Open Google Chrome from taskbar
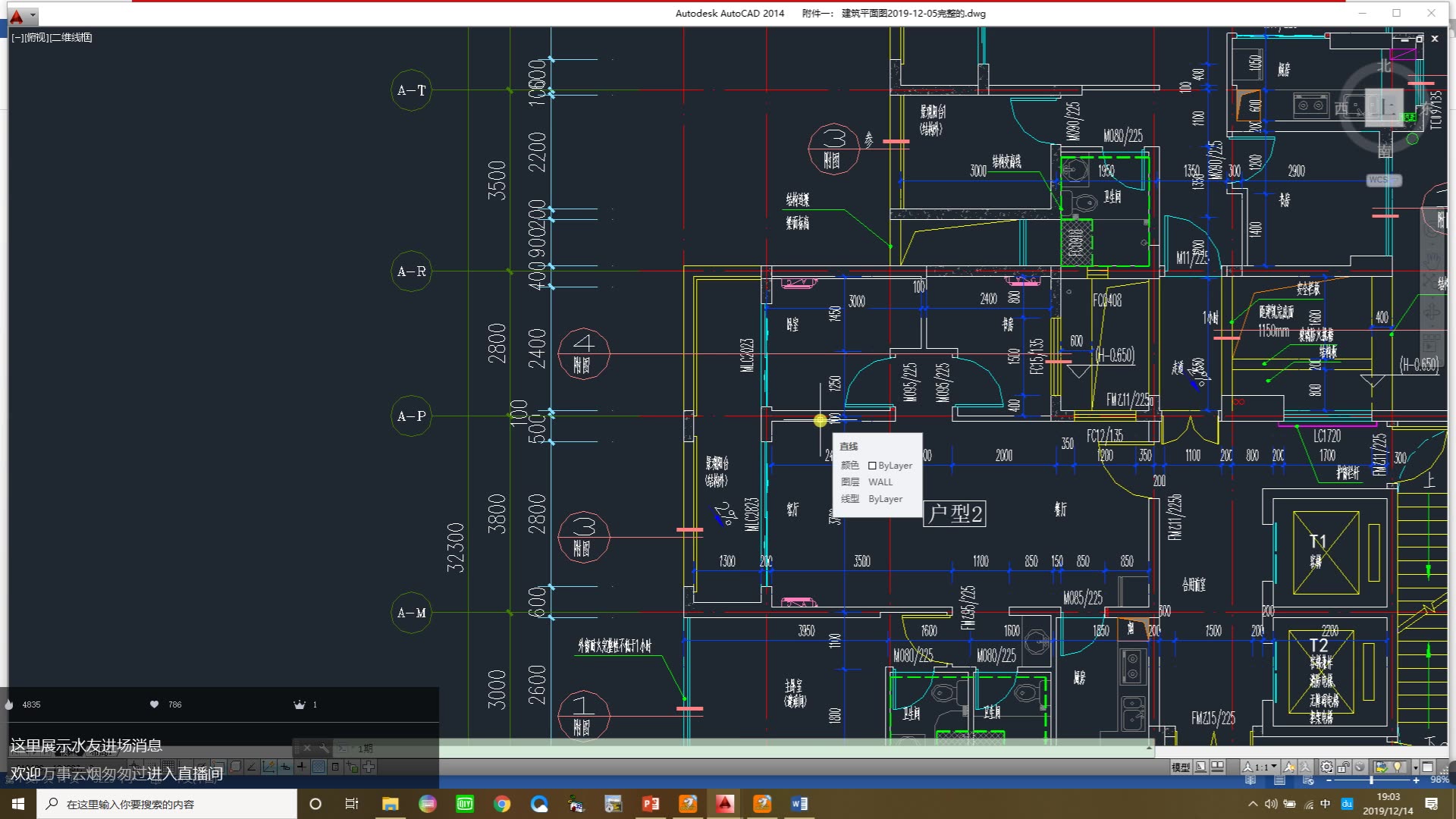Screen dimensions: 1456x819 (x=502, y=804)
